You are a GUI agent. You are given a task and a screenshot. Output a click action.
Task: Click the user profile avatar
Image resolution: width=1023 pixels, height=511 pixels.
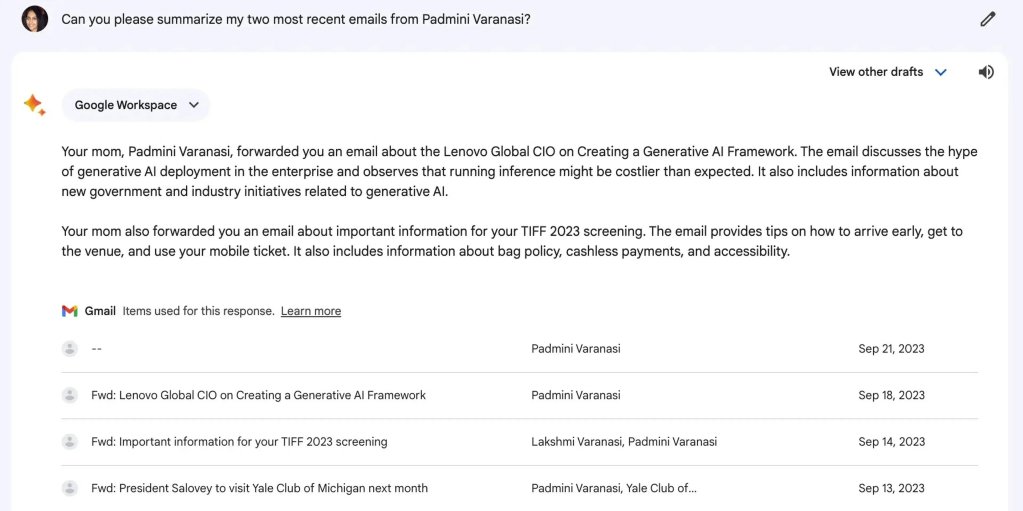(35, 19)
